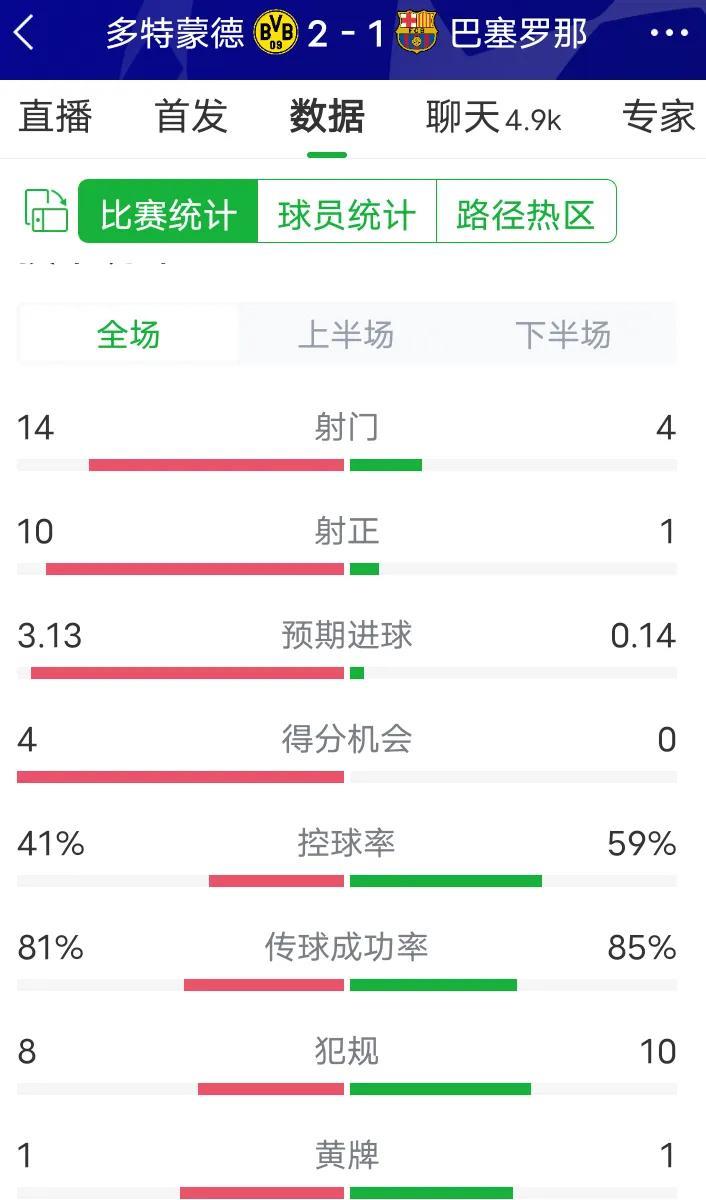Viewport: 706px width, 1200px height.
Task: Select the 比赛统计 segment button
Action: pos(168,211)
